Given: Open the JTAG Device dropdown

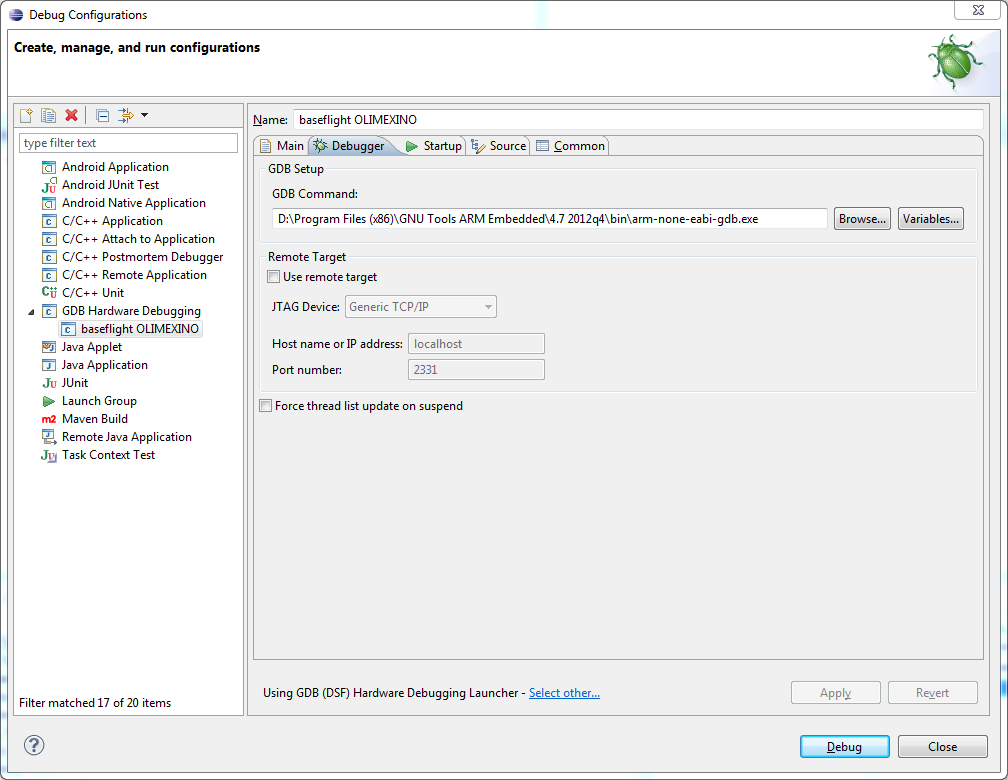Looking at the screenshot, I should click(x=485, y=306).
